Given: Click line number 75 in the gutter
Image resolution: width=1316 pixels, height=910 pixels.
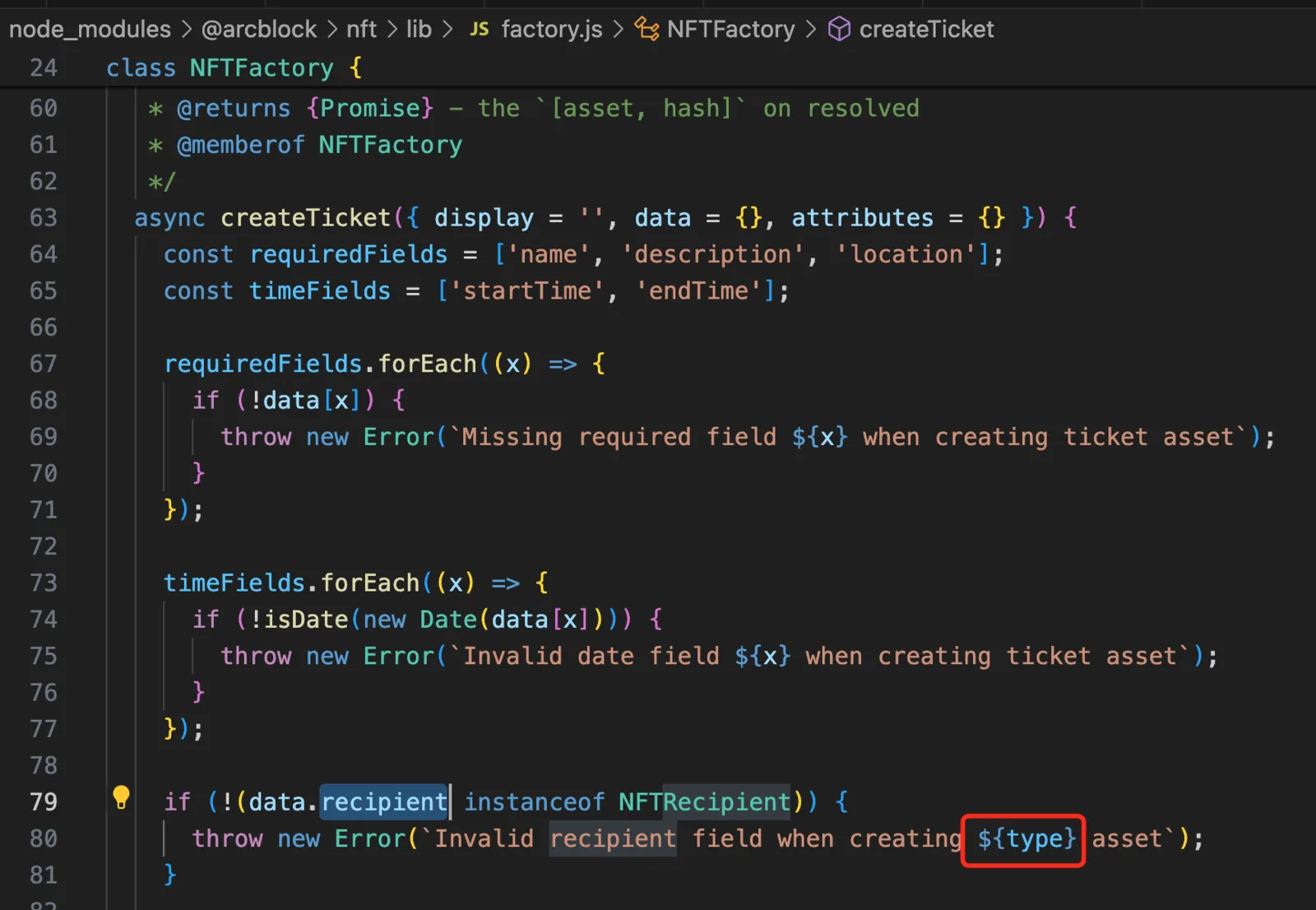Looking at the screenshot, I should click(44, 657).
